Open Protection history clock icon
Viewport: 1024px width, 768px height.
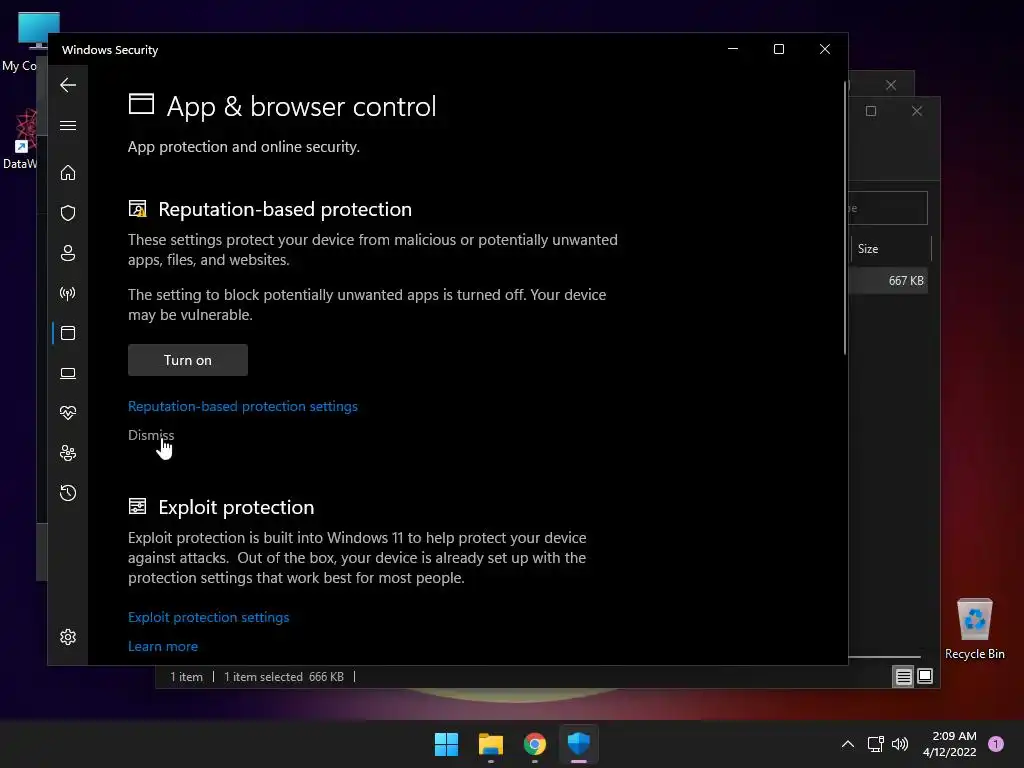click(x=68, y=492)
